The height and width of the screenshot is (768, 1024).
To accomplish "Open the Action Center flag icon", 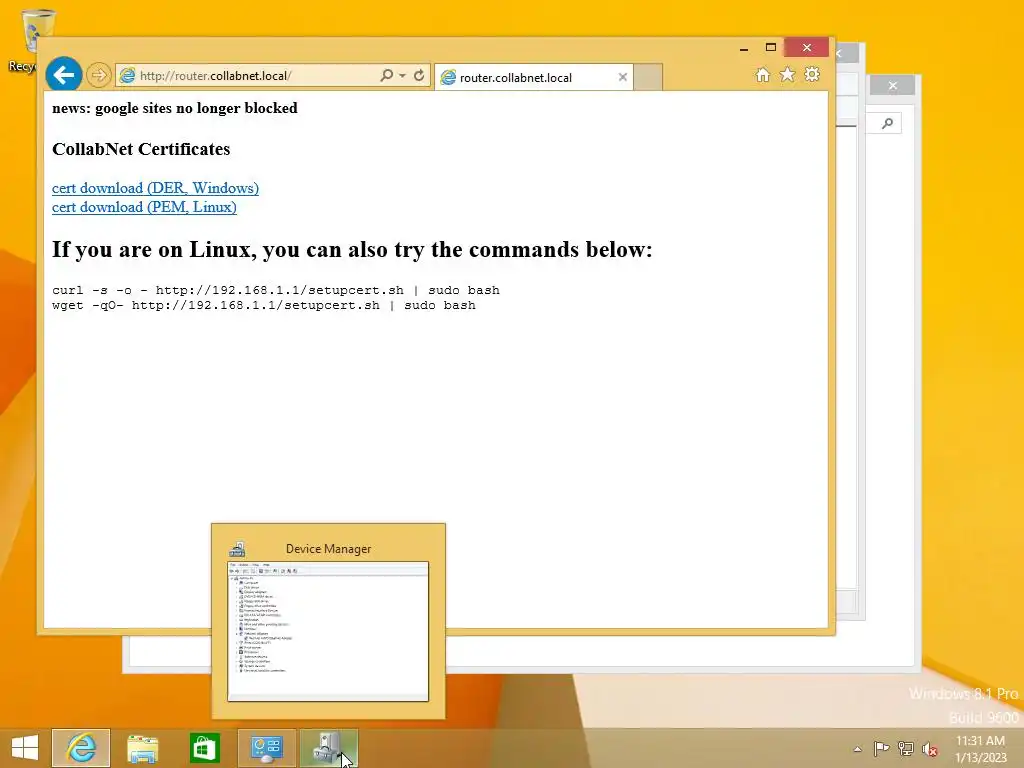I will [x=881, y=748].
